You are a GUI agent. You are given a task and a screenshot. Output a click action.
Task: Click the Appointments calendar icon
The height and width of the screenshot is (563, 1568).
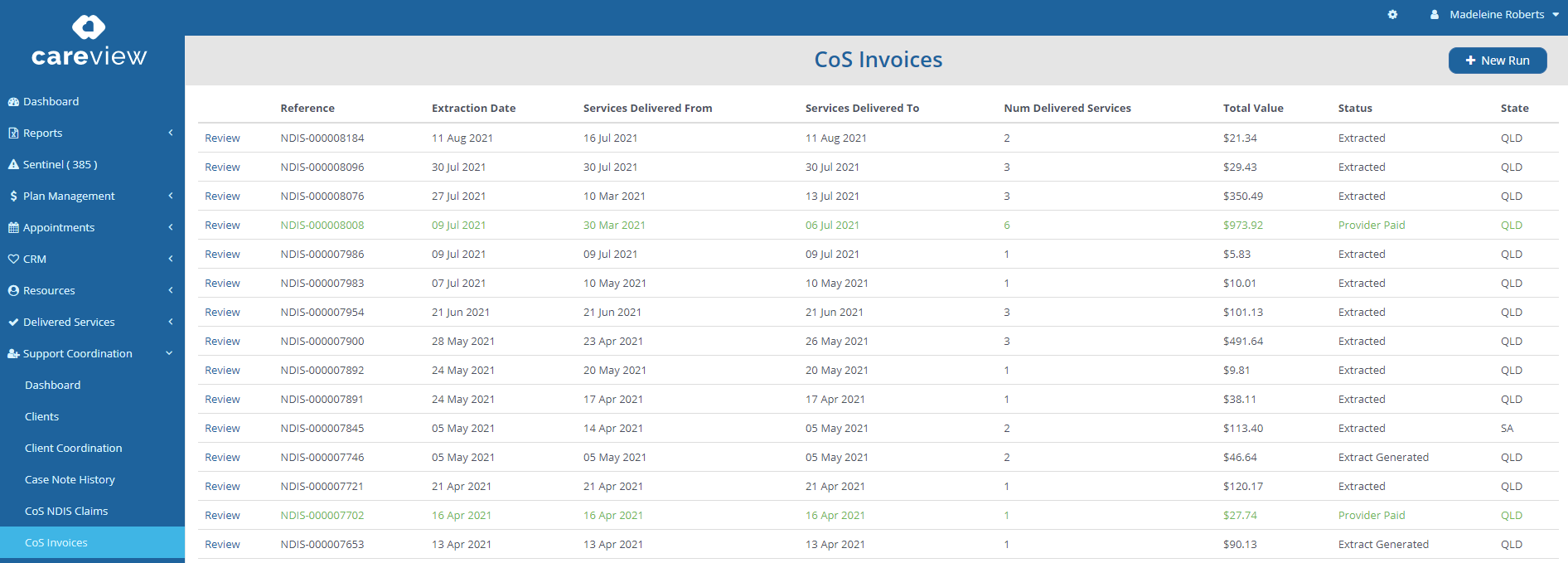13,228
